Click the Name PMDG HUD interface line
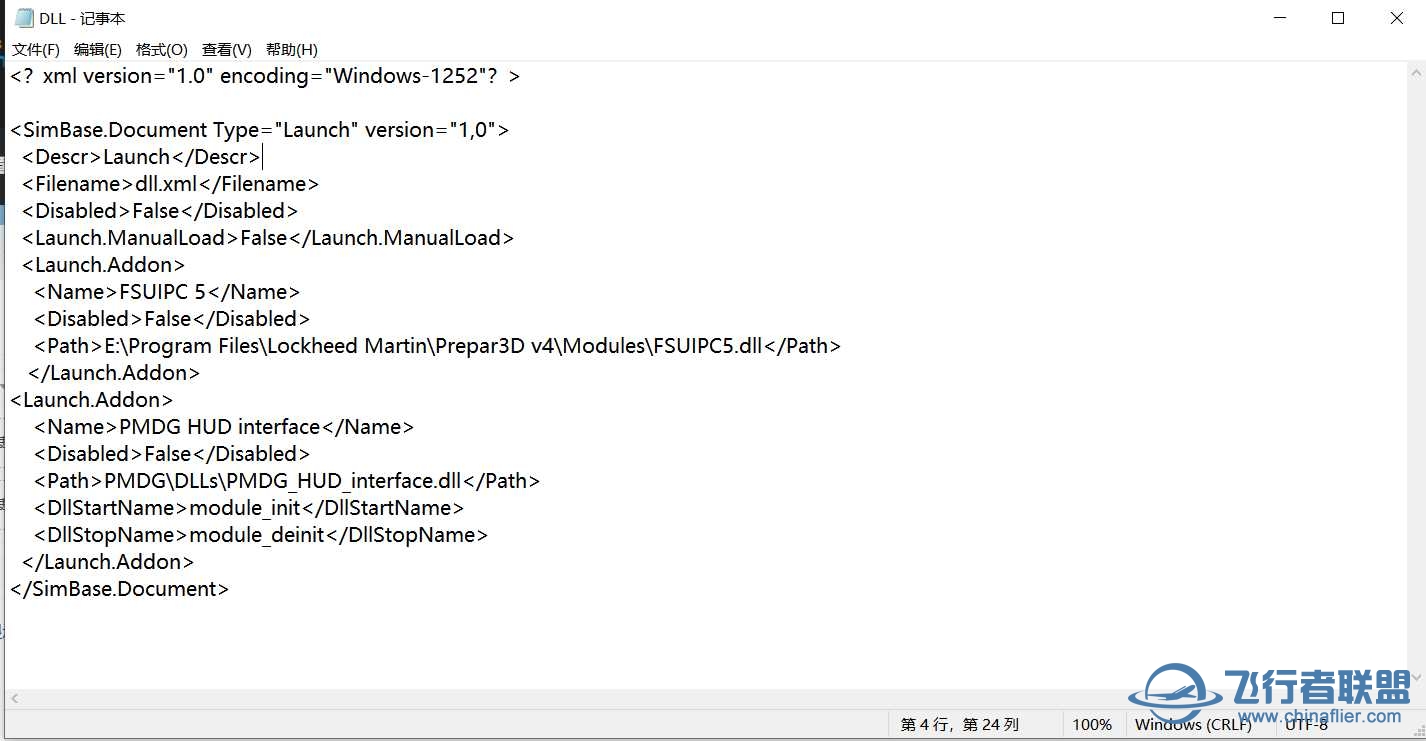 tap(224, 427)
